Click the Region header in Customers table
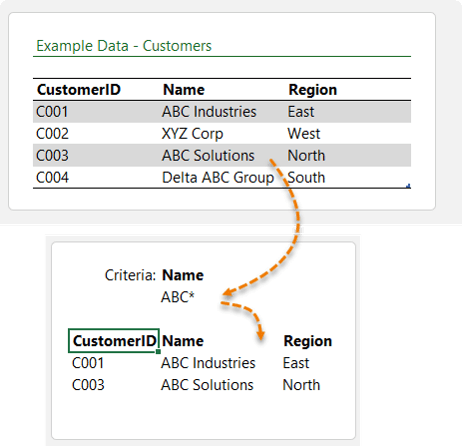This screenshot has height=446, width=462. coord(313,90)
